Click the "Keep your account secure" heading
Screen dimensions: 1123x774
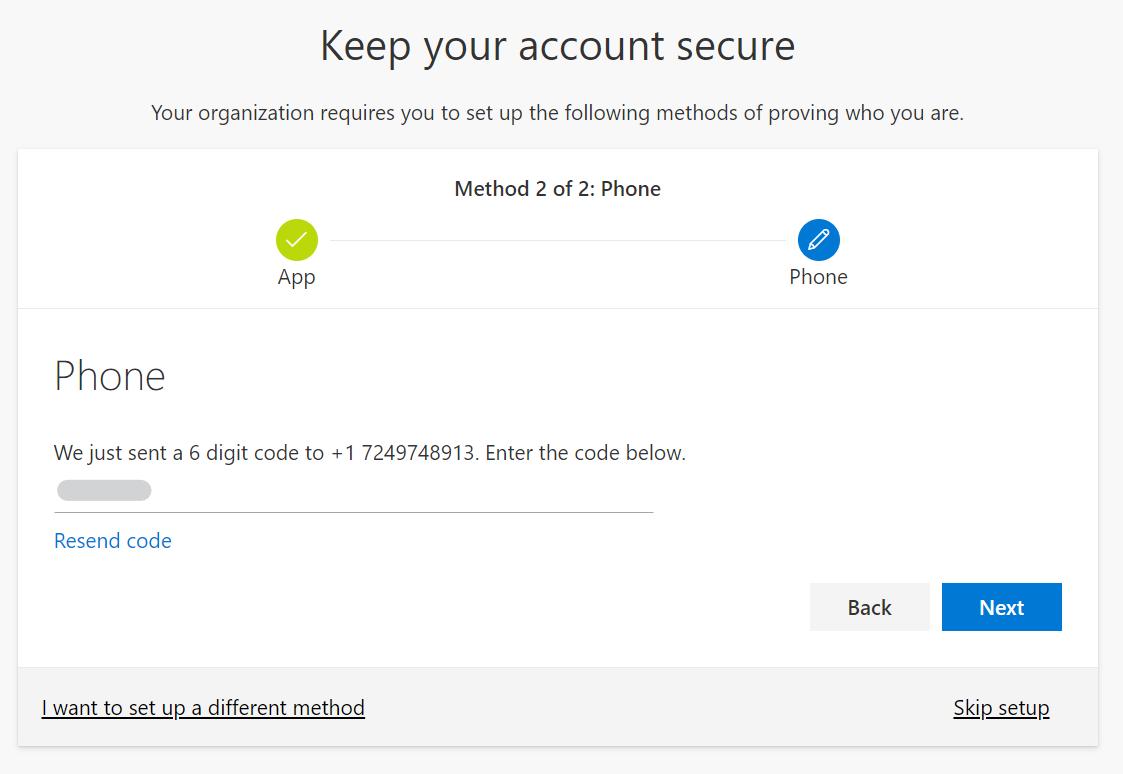tap(557, 47)
